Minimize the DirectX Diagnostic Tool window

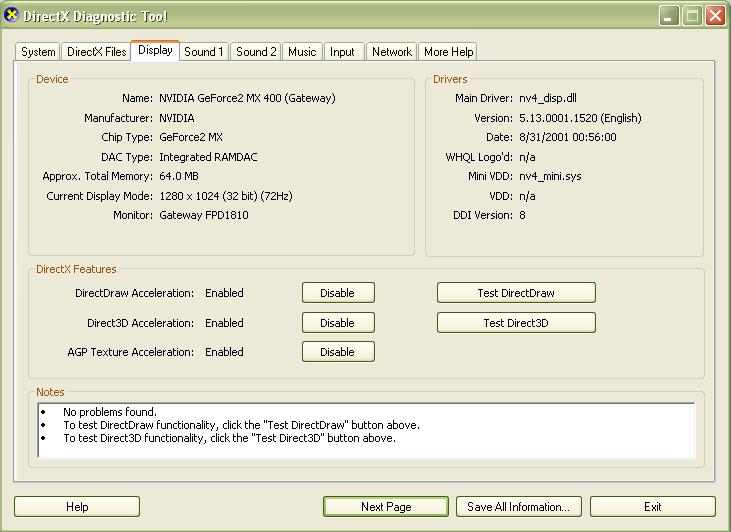(669, 16)
